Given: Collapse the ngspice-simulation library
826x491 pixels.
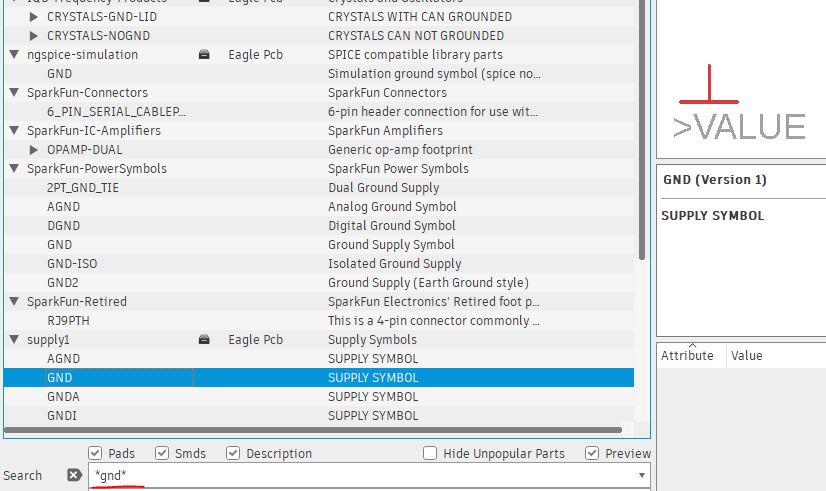Looking at the screenshot, I should tap(14, 54).
